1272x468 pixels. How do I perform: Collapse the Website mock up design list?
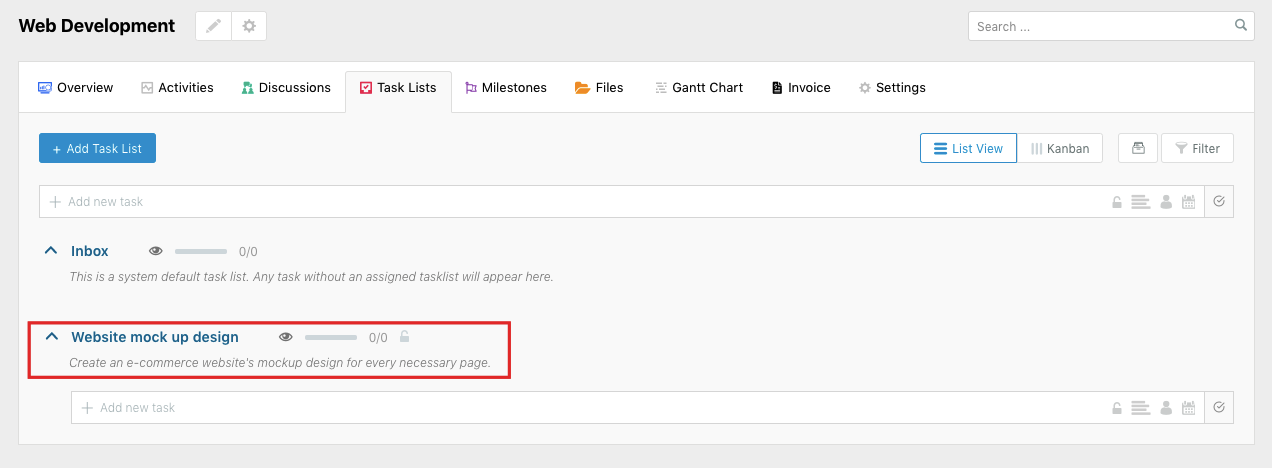click(51, 337)
